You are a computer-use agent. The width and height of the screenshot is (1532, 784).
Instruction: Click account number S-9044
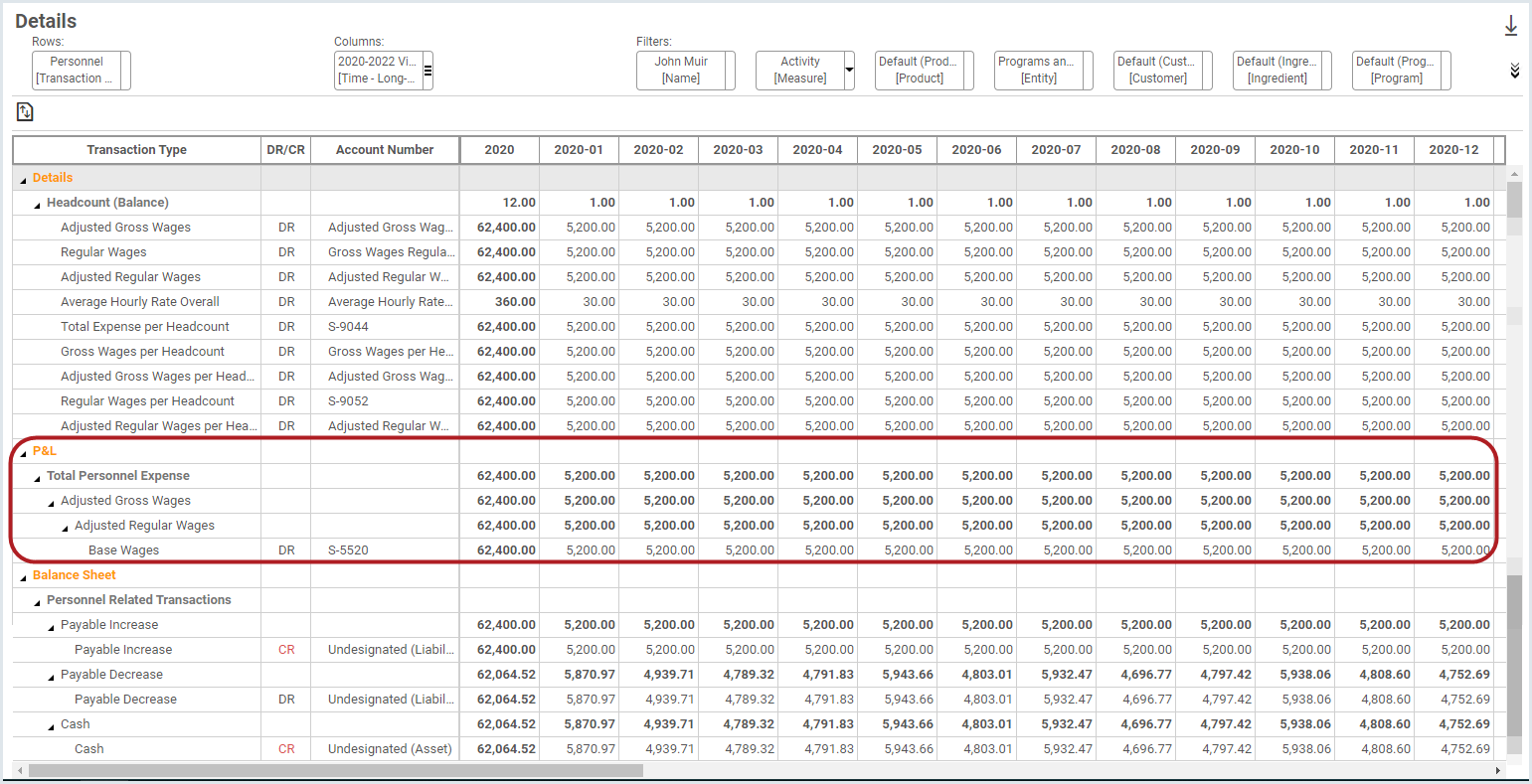[x=348, y=327]
